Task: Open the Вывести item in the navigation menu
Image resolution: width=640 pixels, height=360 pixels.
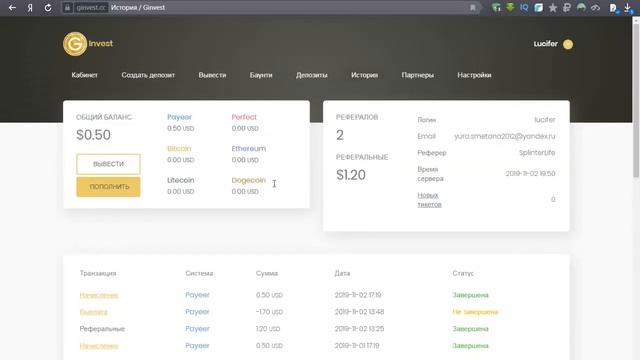Action: [x=212, y=75]
